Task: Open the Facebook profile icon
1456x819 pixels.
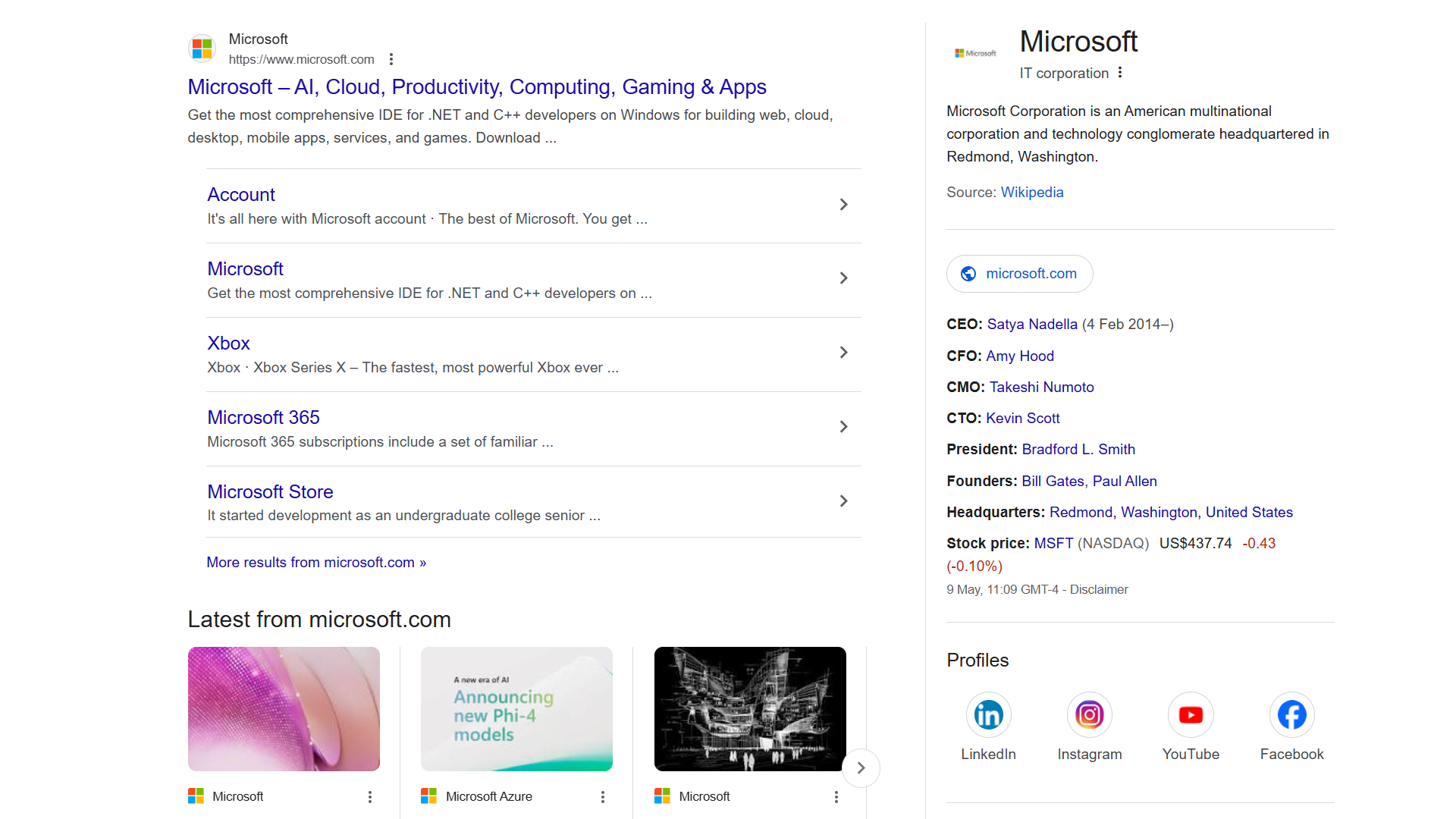Action: click(x=1291, y=715)
